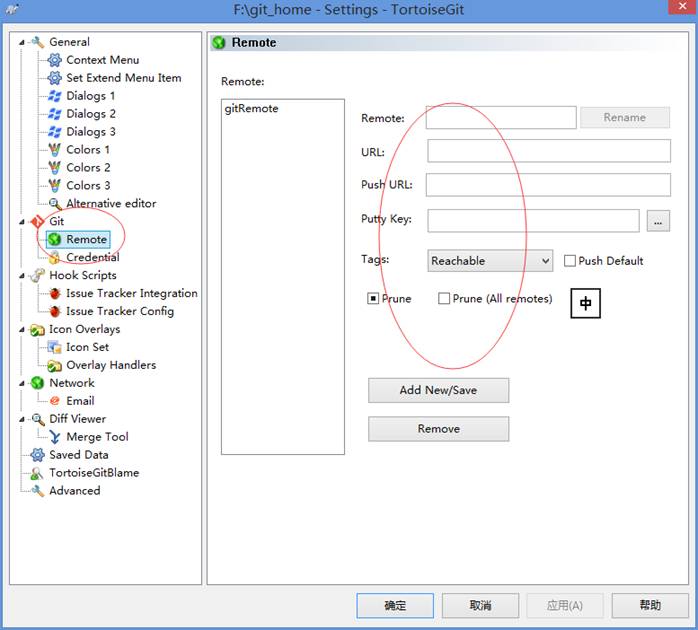Open the Saved Data page
The image size is (698, 630).
point(79,455)
